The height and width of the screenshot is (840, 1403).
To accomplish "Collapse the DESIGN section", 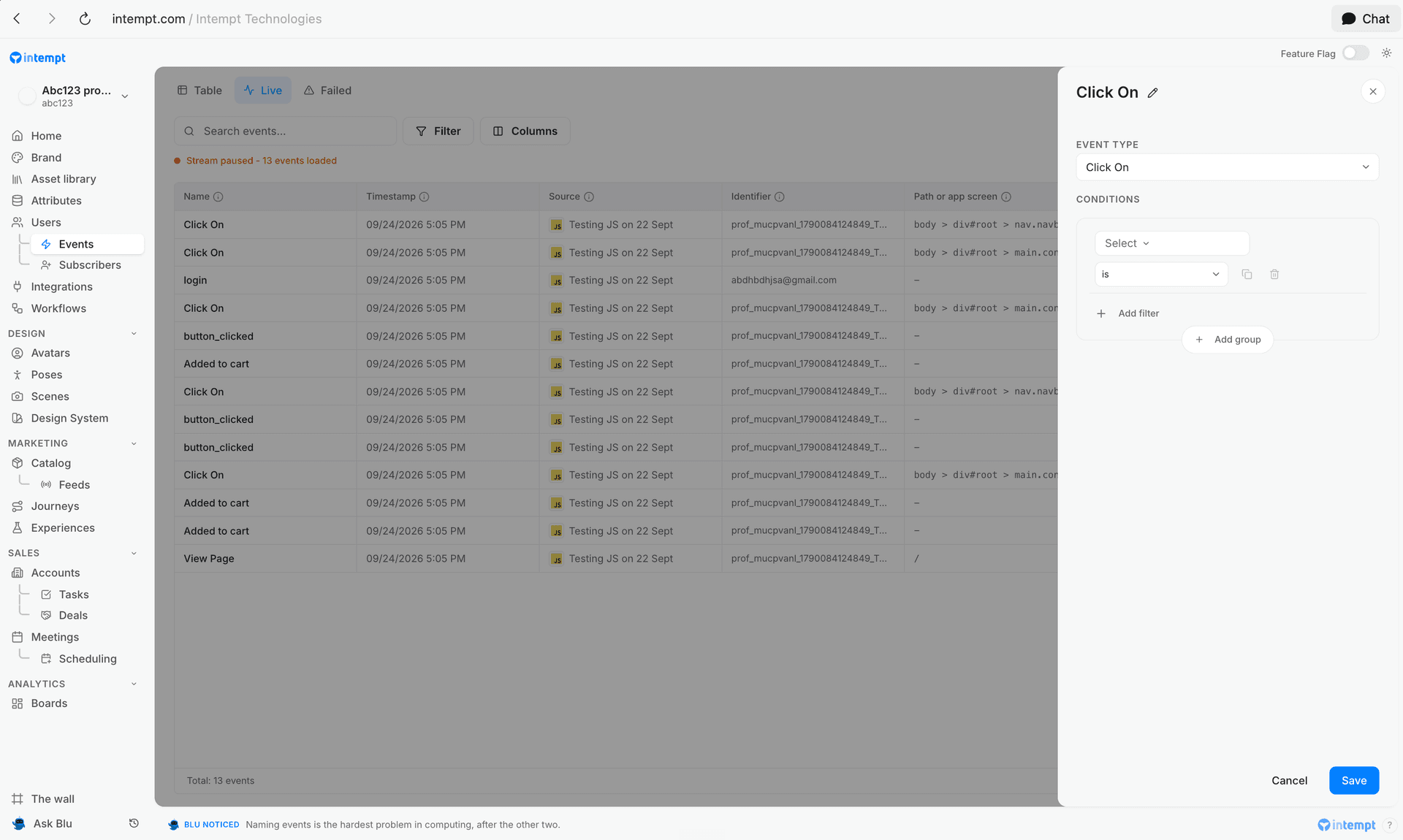I will tap(134, 334).
